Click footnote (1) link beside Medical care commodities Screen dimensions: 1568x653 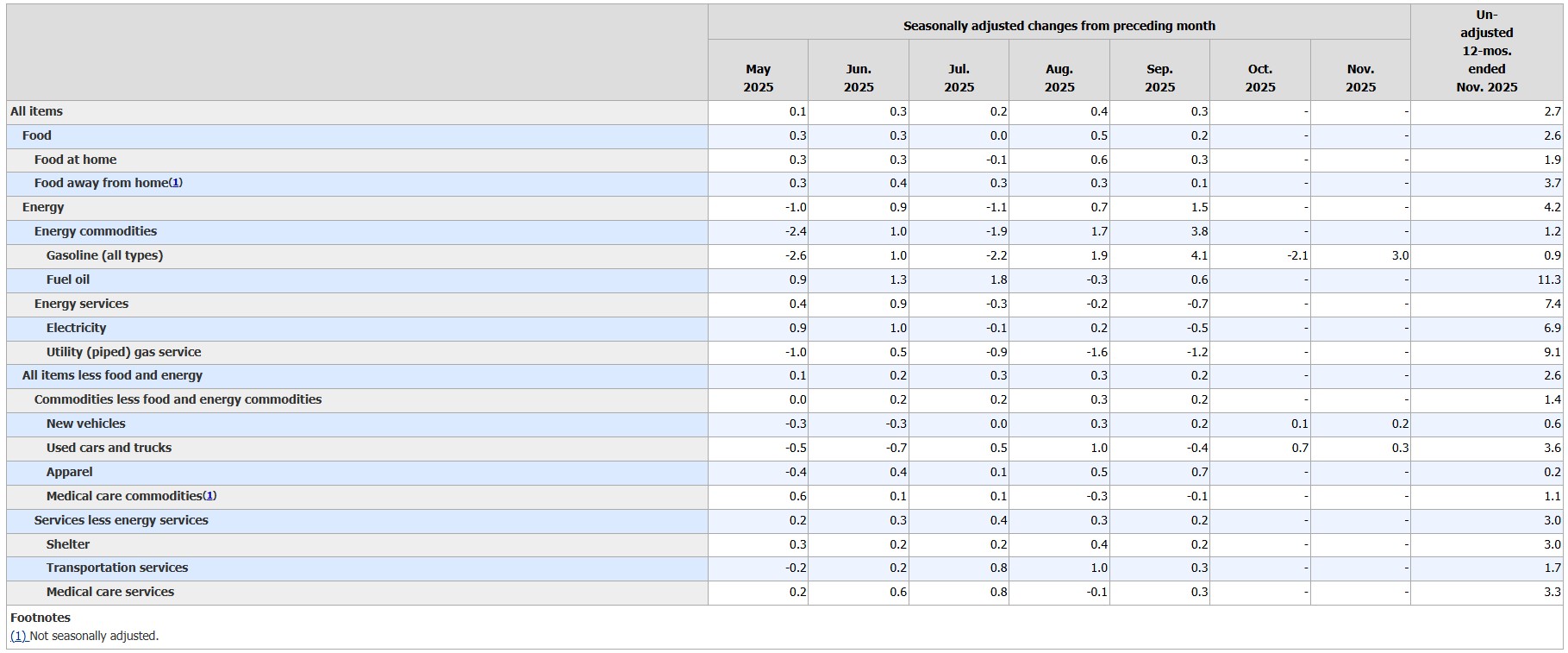209,496
